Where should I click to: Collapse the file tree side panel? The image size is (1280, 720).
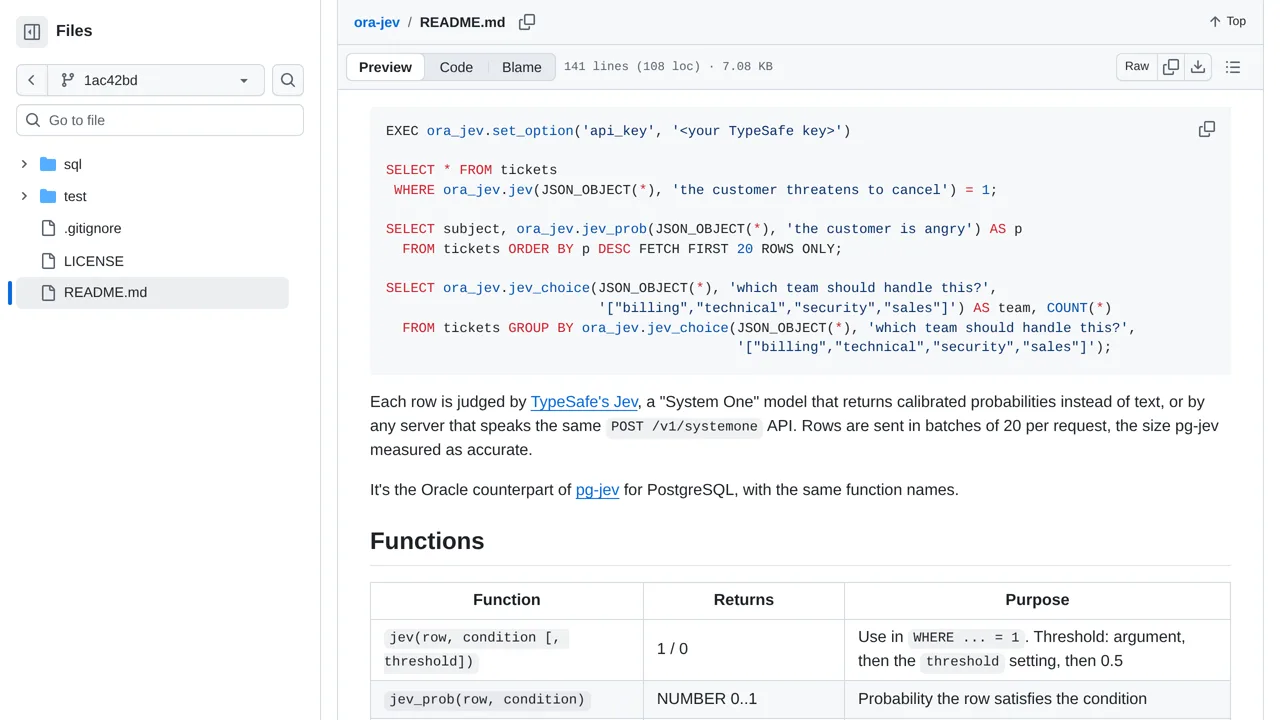point(32,32)
